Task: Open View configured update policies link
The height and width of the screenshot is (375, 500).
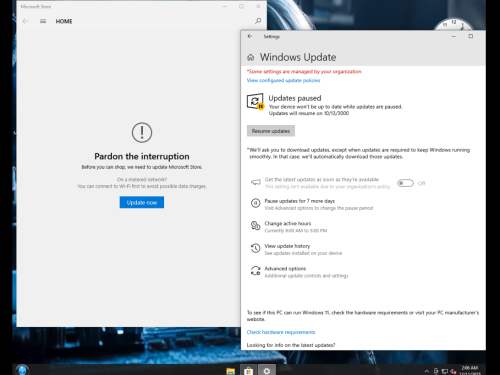Action: point(283,80)
